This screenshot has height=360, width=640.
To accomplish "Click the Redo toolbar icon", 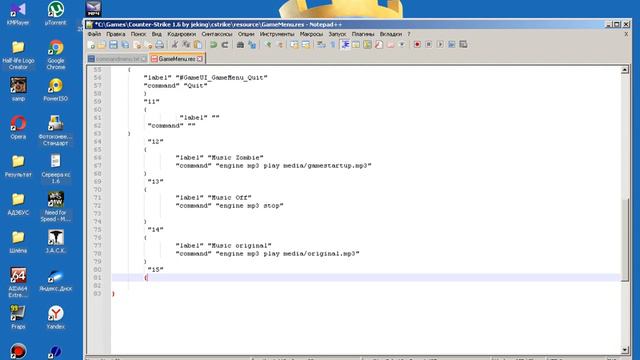I will (225, 45).
